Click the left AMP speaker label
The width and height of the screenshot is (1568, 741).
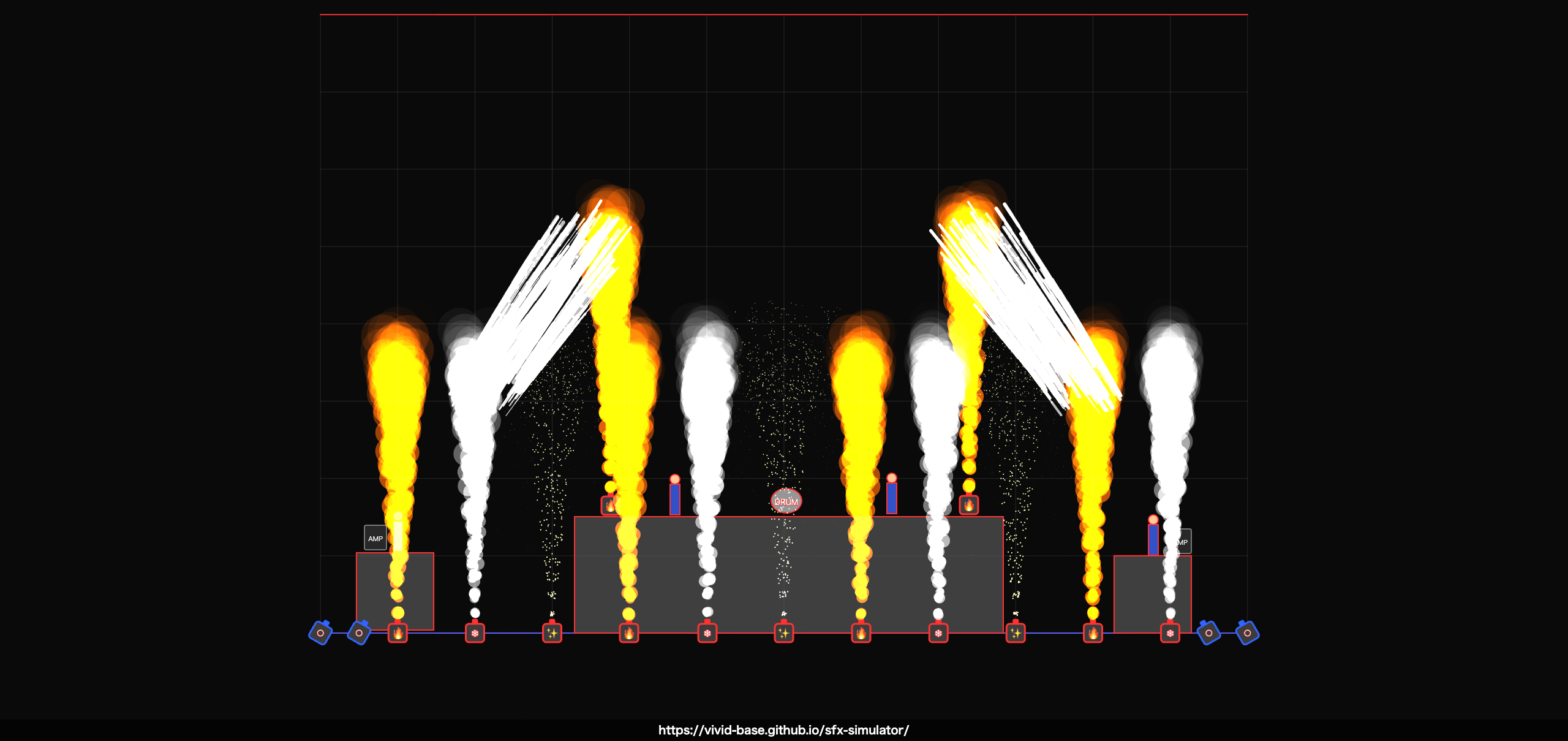point(375,538)
